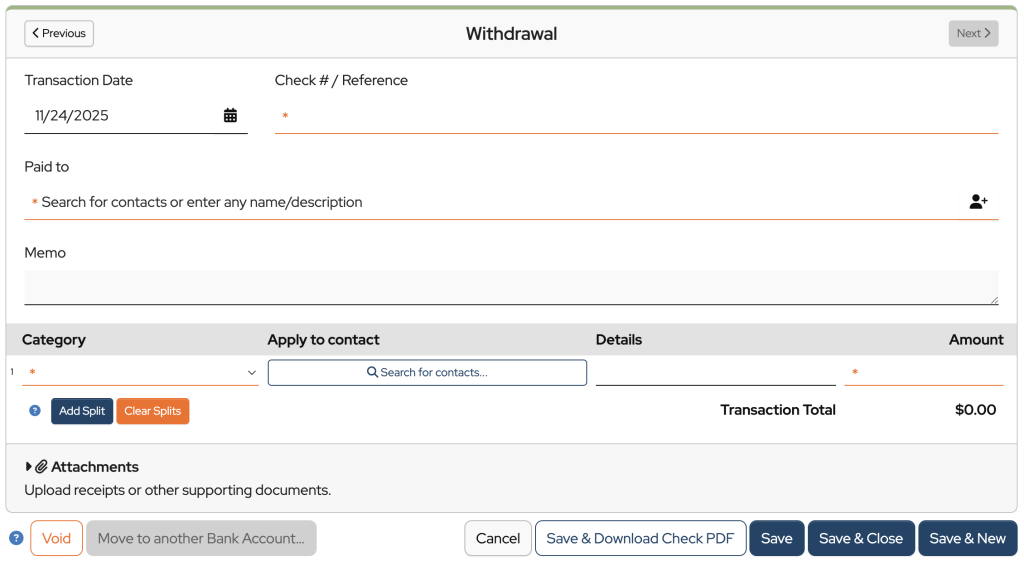Click the Paid to search field
Image resolution: width=1024 pixels, height=566 pixels.
[490, 202]
